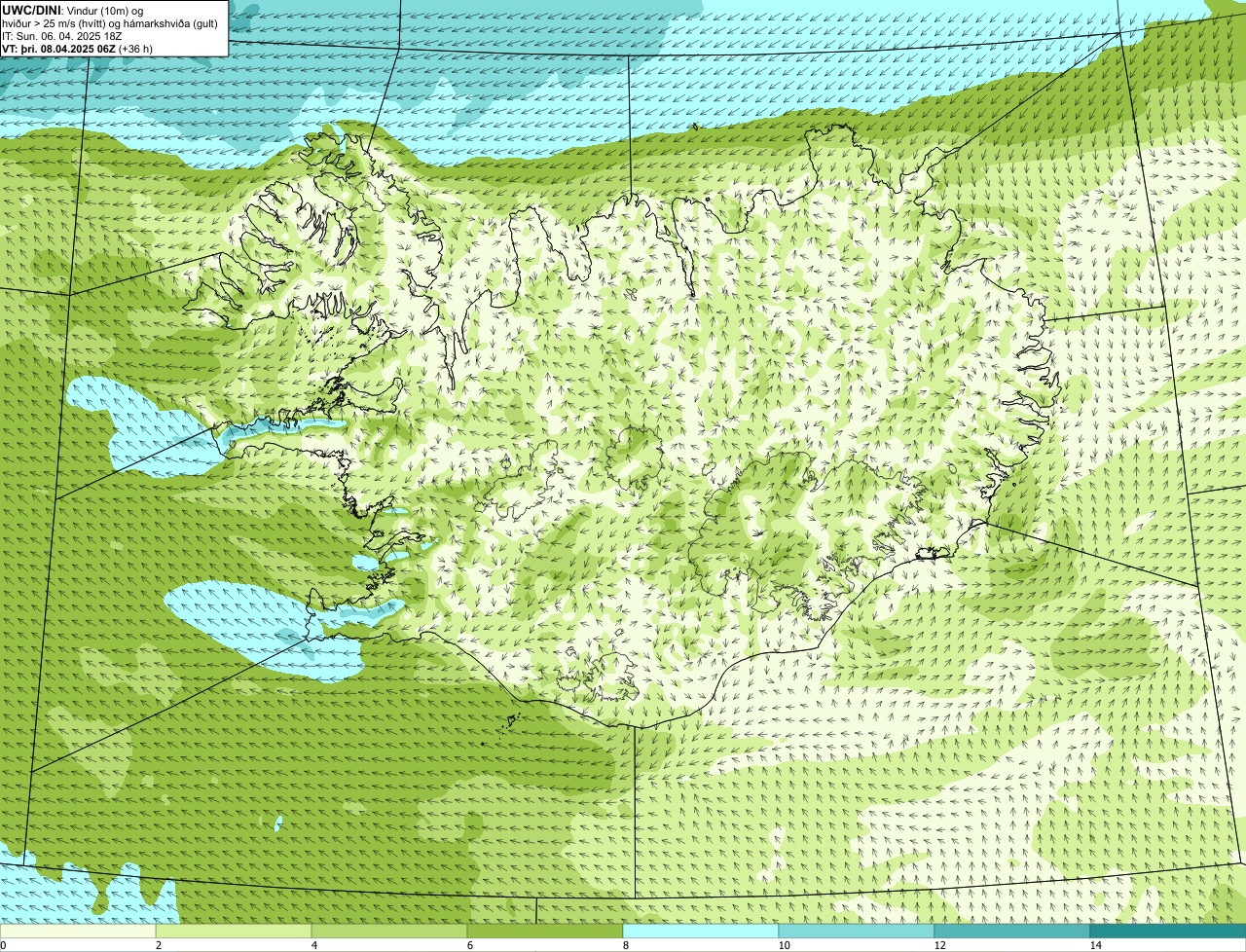The height and width of the screenshot is (952, 1246).
Task: Click 'hviður > 25 m/s (hvítt)' text line
Action: [110, 23]
